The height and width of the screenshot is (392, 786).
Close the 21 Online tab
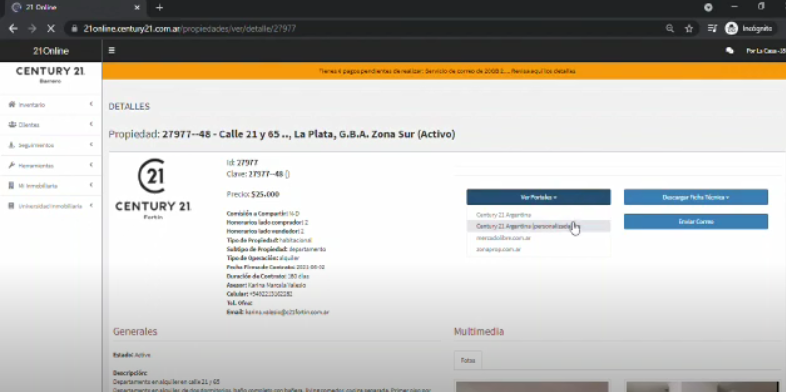coord(137,8)
